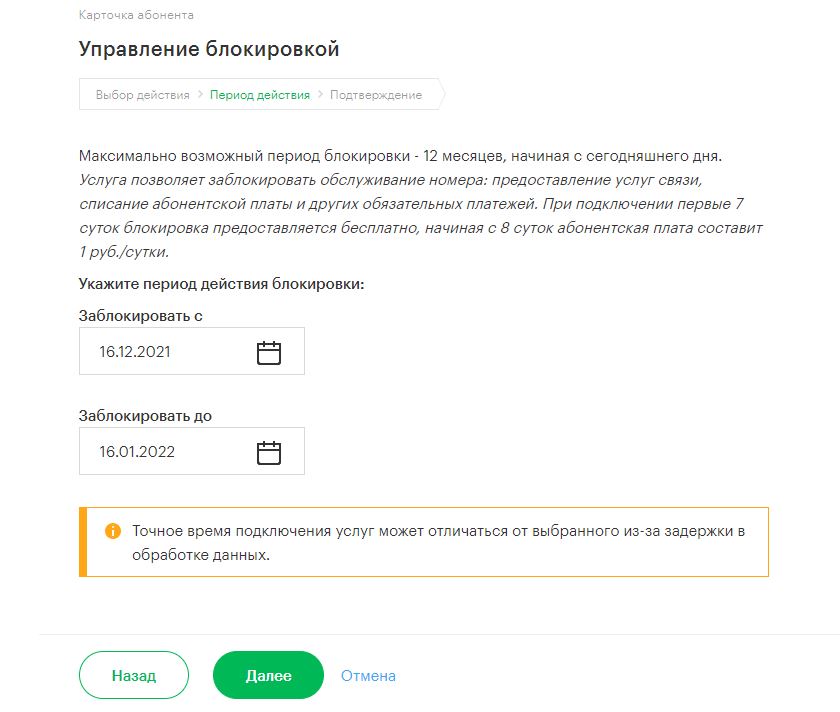Click the "Отмена" link
This screenshot has height=712, width=840.
(x=369, y=676)
